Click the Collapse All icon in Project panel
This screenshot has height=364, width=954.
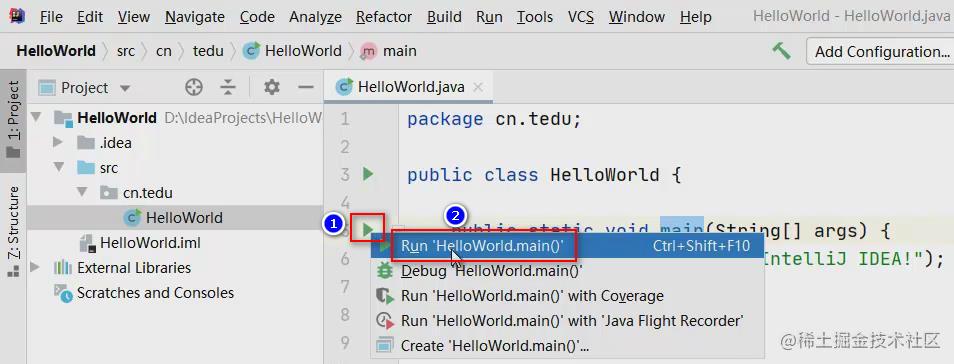click(228, 88)
